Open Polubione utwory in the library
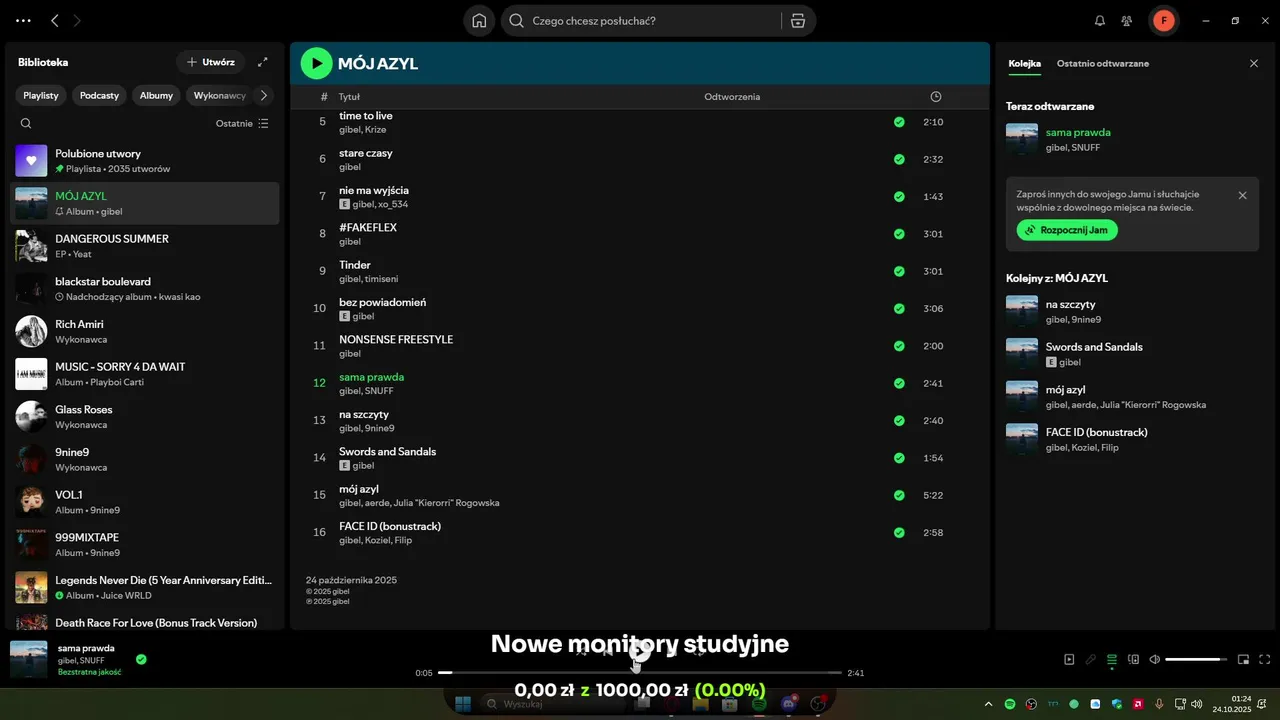Screen dimensions: 1280x720 coord(145,161)
